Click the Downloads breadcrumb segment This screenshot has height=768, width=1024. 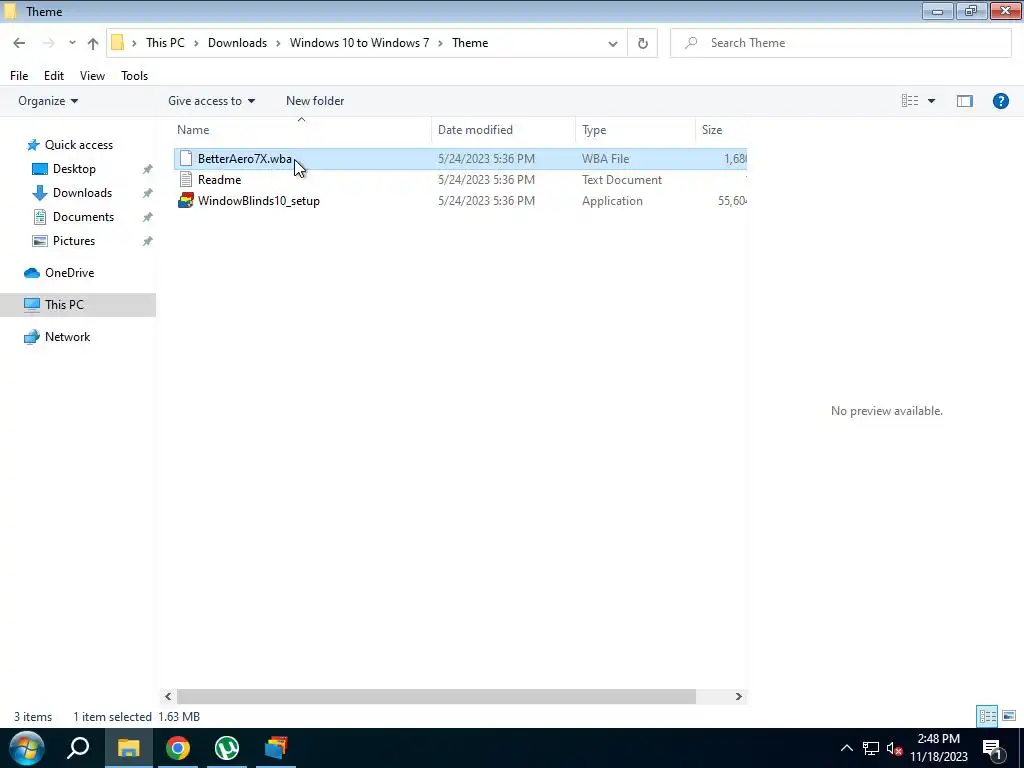(237, 43)
